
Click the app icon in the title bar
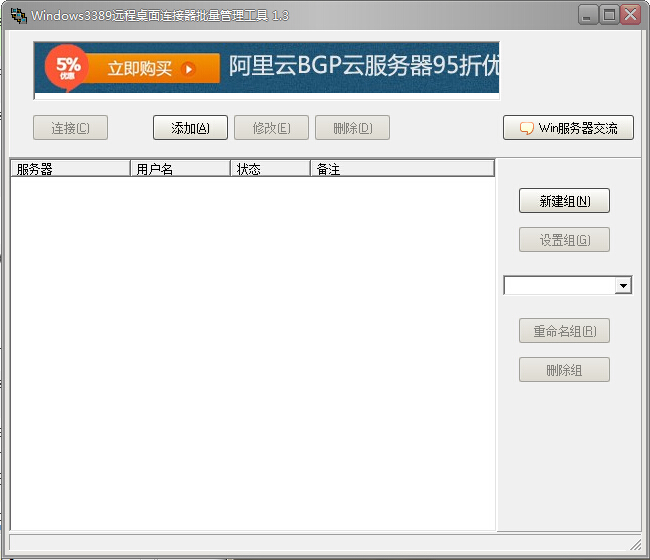18,15
